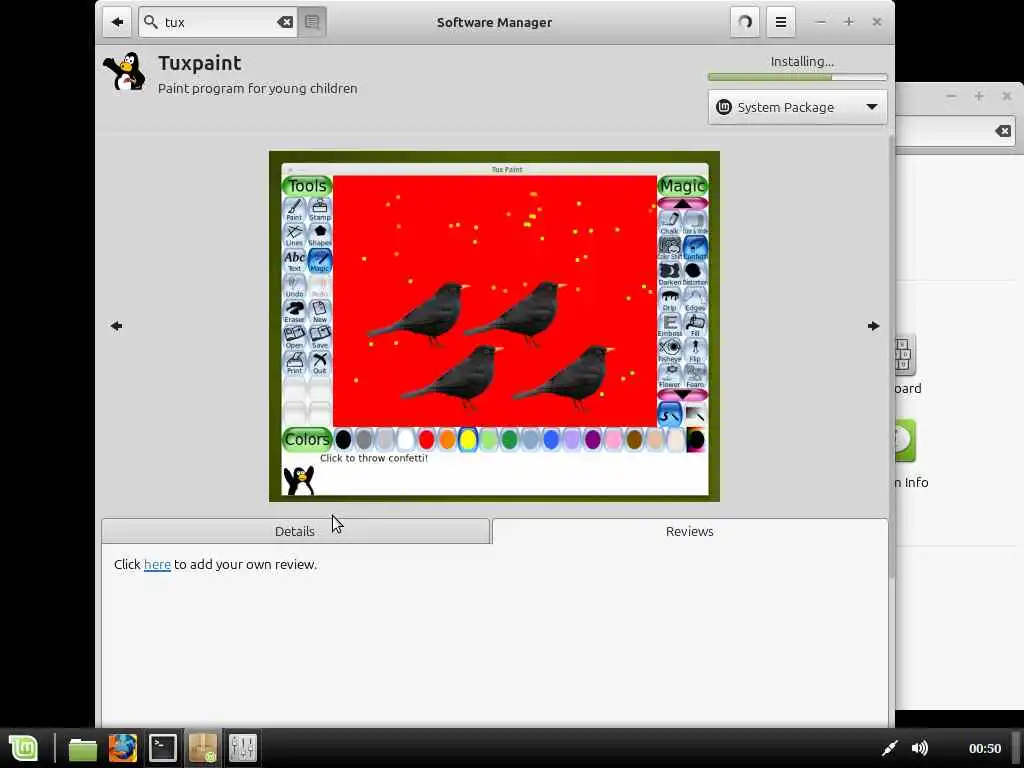Switch to the Details tab
This screenshot has height=768, width=1024.
pos(295,531)
